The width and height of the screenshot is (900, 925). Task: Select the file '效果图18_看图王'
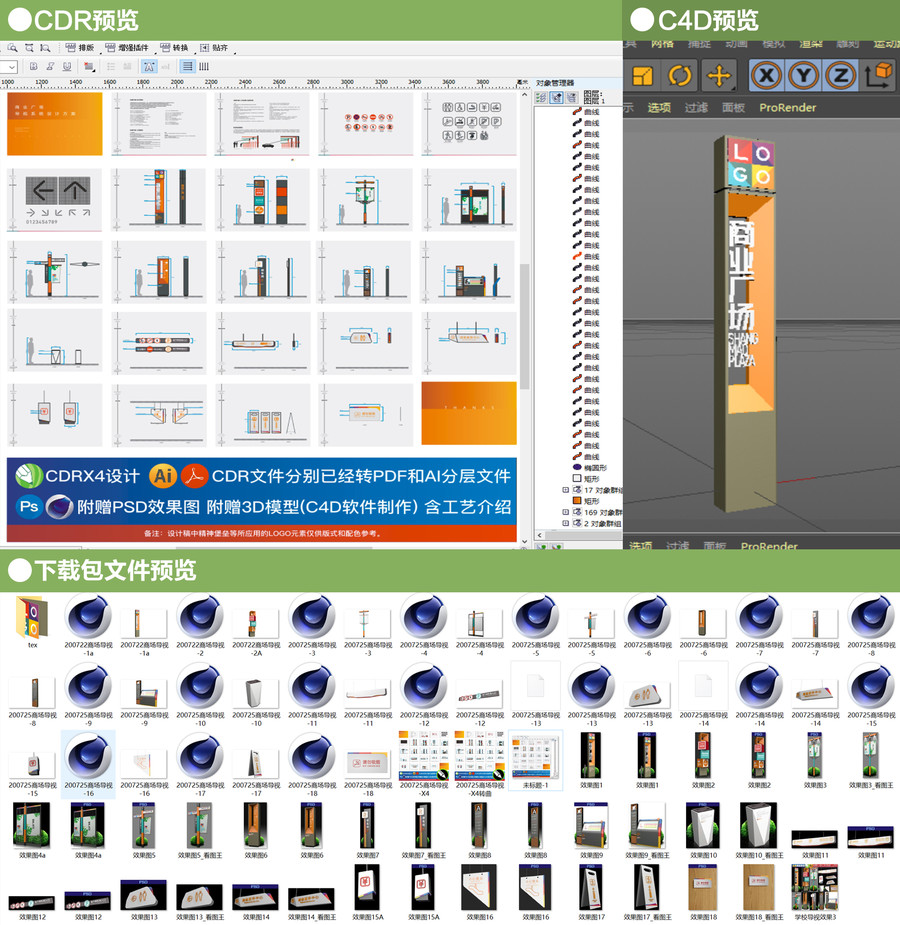759,893
